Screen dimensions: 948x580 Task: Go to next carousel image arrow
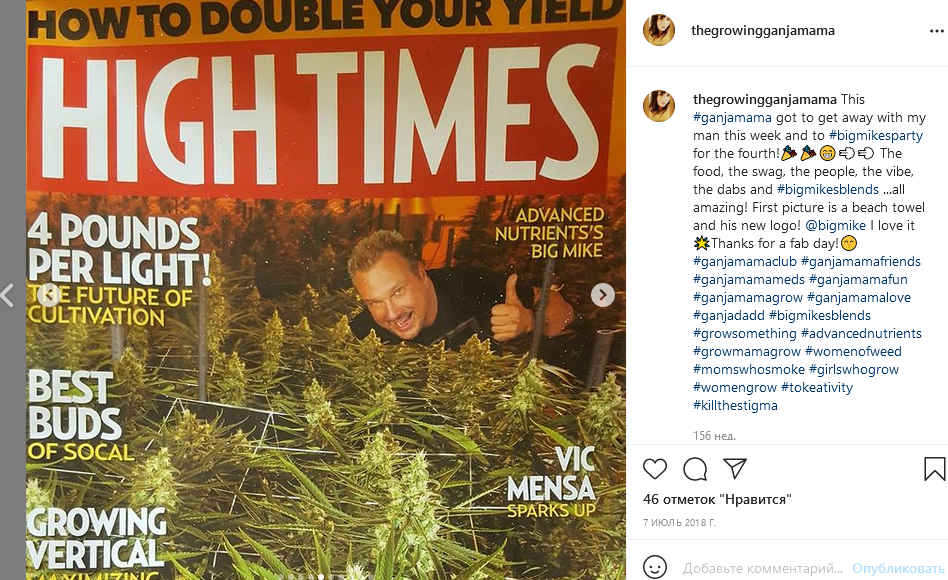tap(602, 295)
